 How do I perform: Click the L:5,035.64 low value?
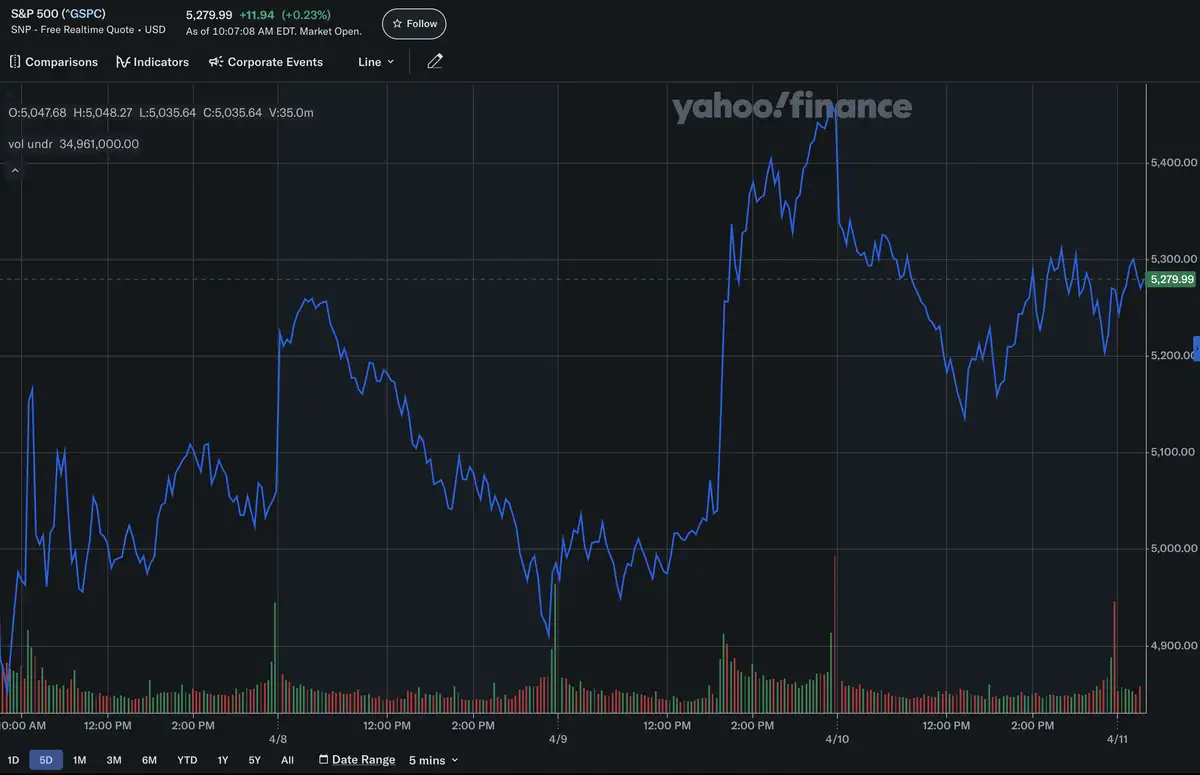click(167, 113)
